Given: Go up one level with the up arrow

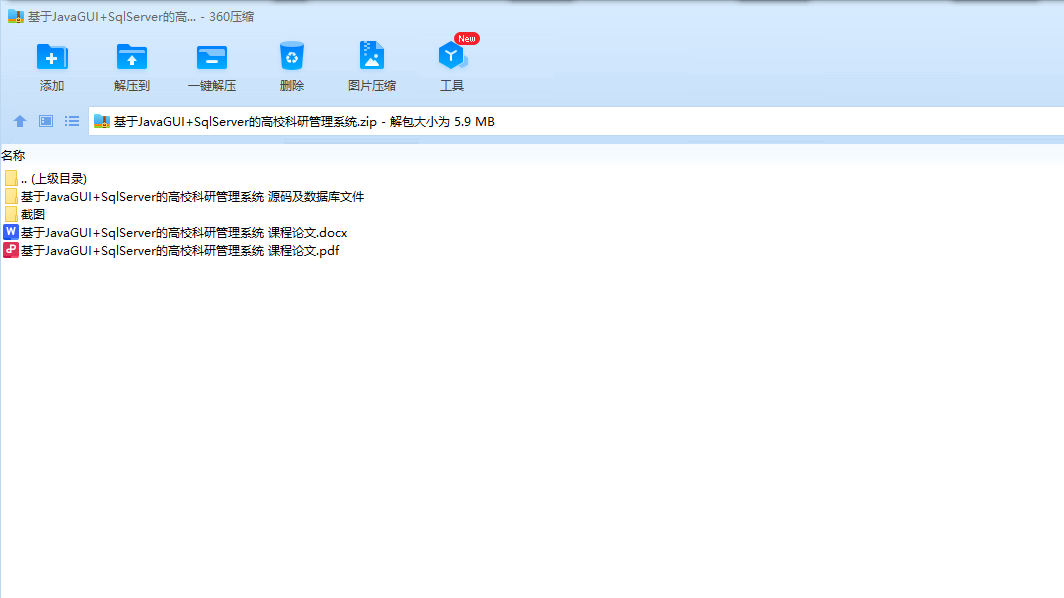Looking at the screenshot, I should click(20, 122).
